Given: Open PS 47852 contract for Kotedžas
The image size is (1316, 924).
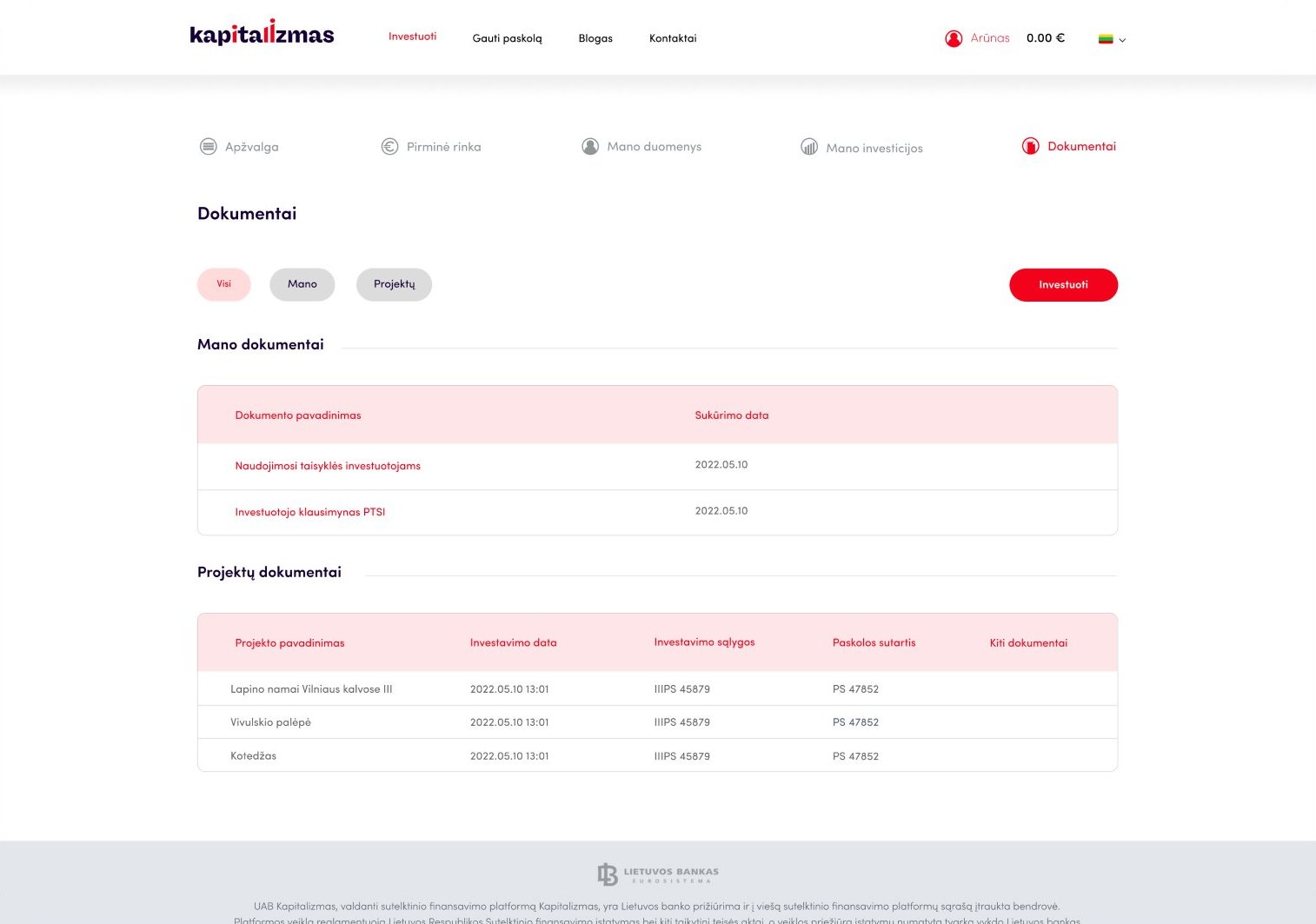Looking at the screenshot, I should click(855, 756).
